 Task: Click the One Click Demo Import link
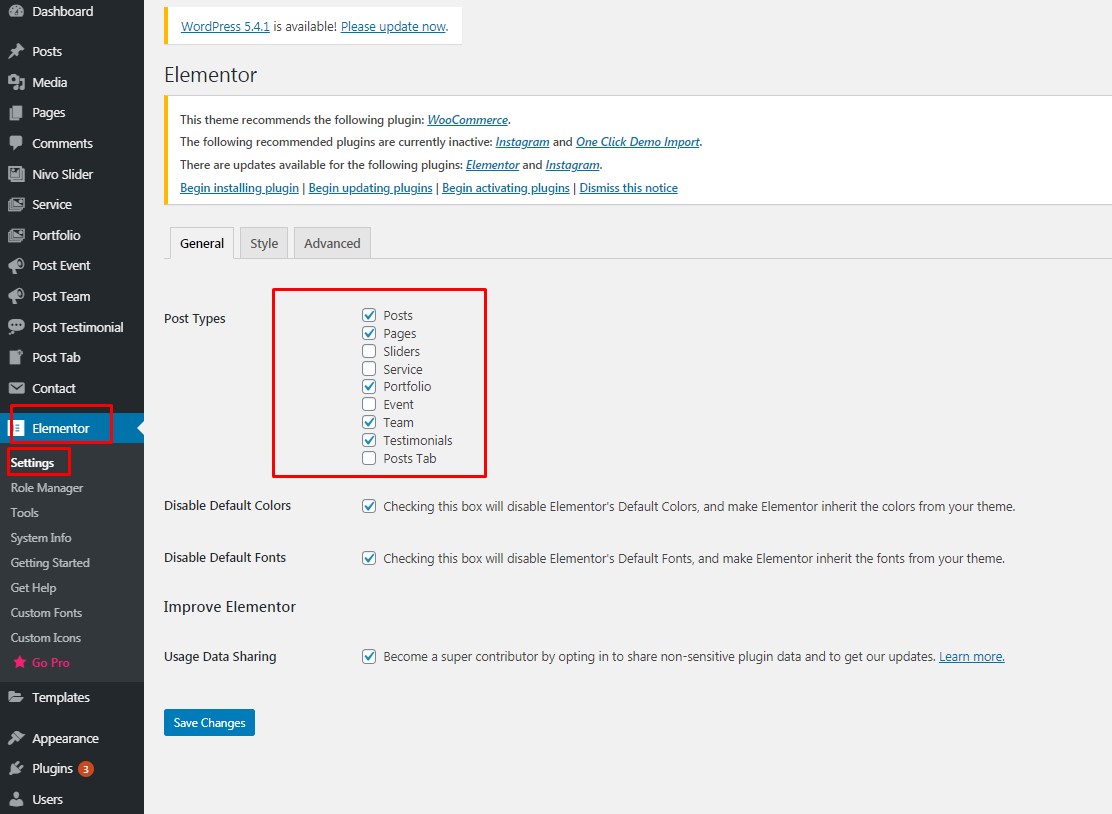coord(638,142)
